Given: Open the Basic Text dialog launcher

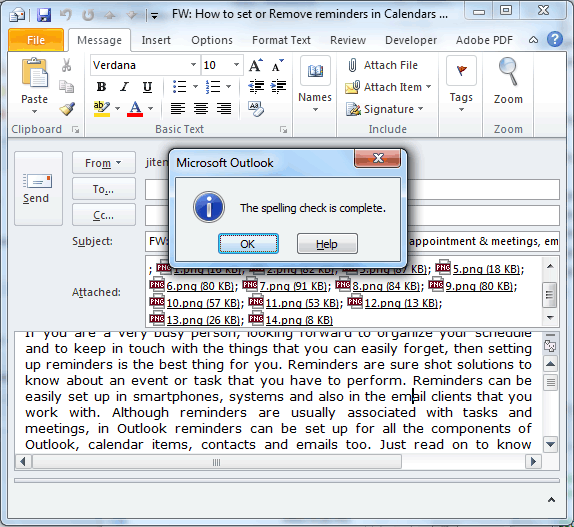Looking at the screenshot, I should [x=283, y=130].
